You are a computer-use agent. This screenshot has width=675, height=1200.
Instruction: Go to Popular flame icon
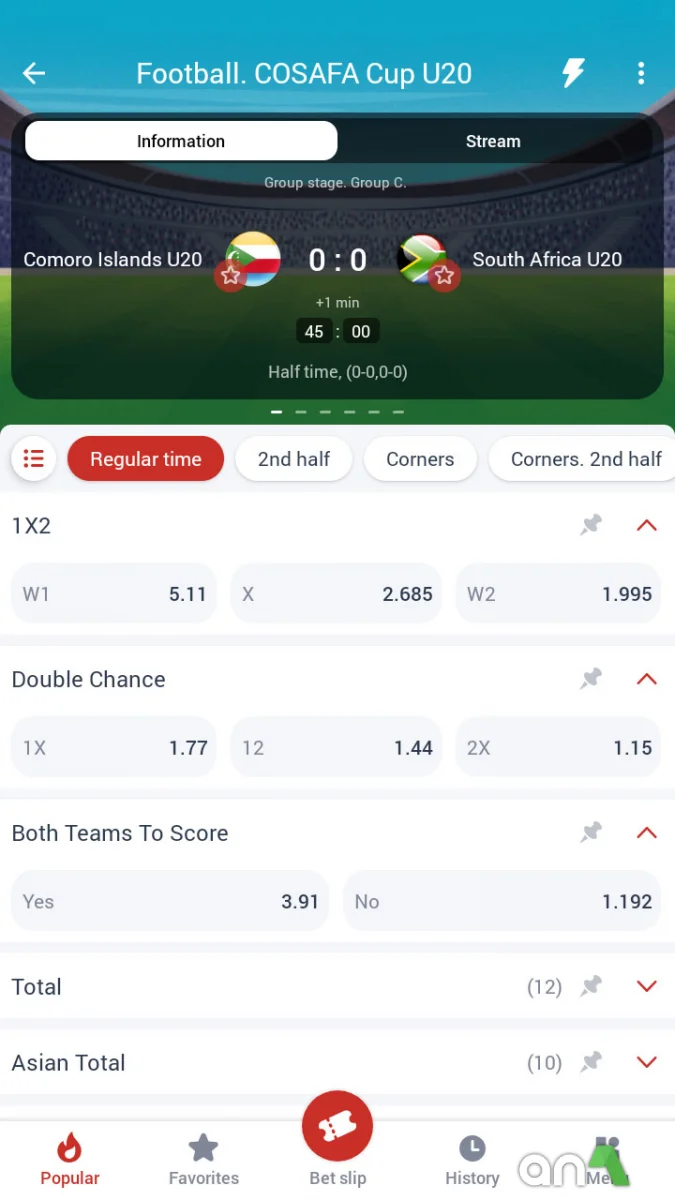[x=70, y=1147]
